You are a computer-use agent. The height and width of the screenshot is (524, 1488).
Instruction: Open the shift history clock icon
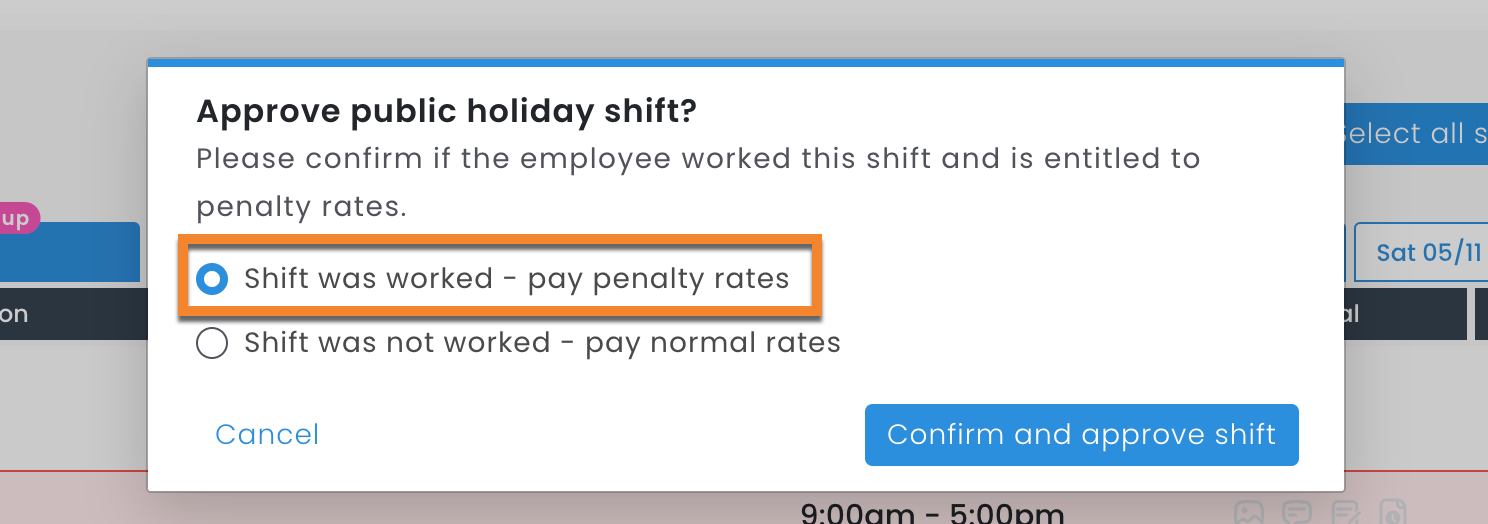(1395, 513)
